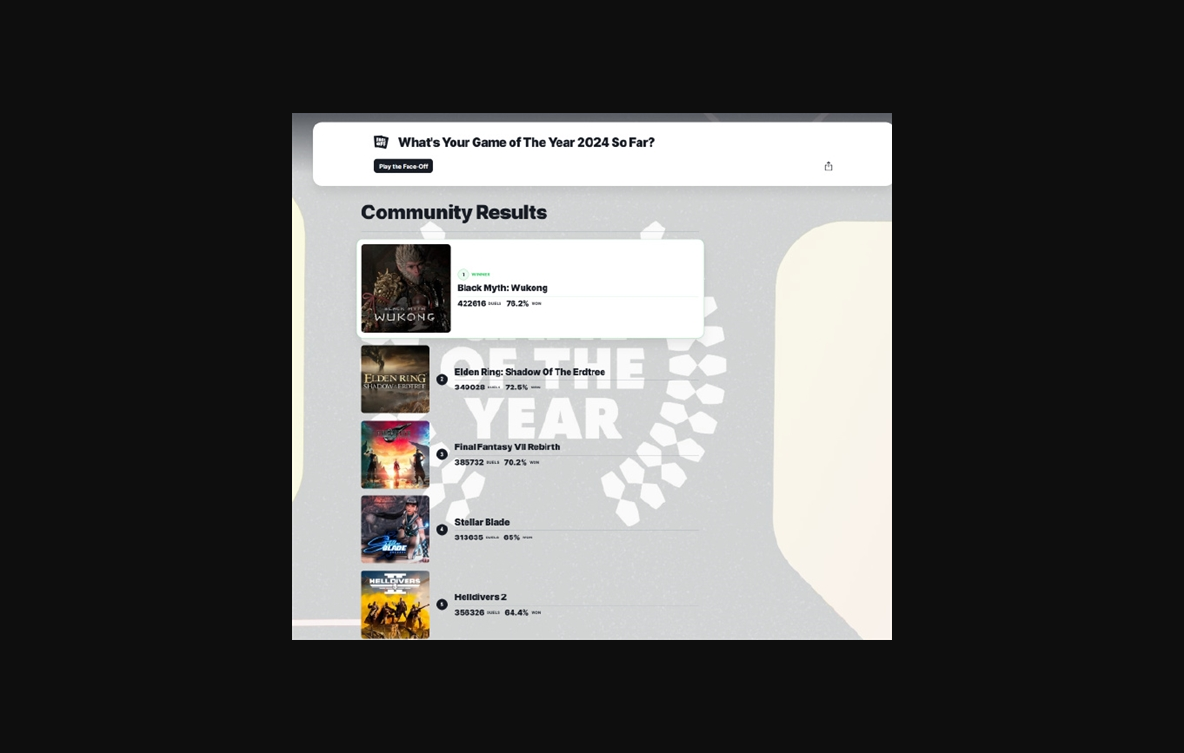Click the rank 5 badge beside Helldivers 2
The image size is (1184, 753).
442,604
